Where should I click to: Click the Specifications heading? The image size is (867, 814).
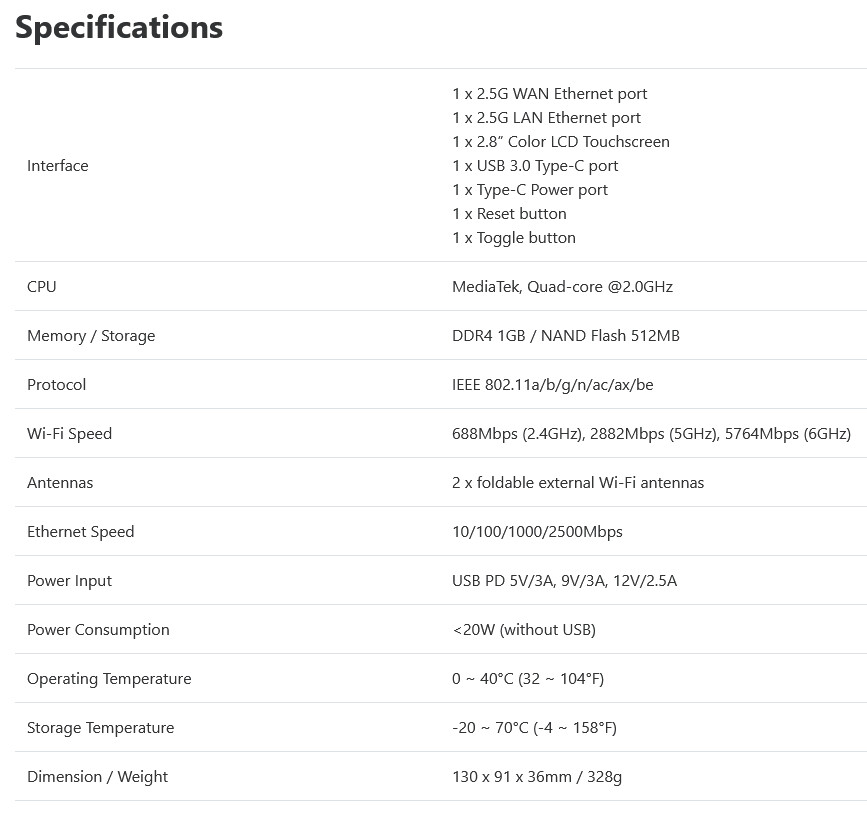pyautogui.click(x=119, y=27)
